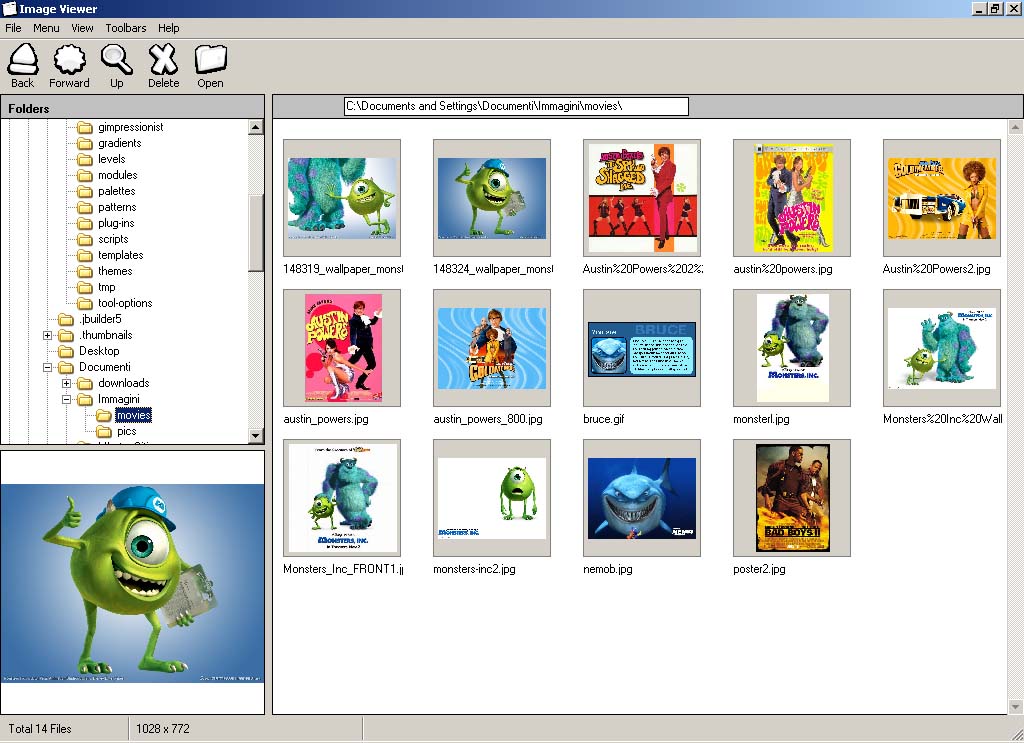1024x743 pixels.
Task: Open the Toolbars menu
Action: point(125,28)
